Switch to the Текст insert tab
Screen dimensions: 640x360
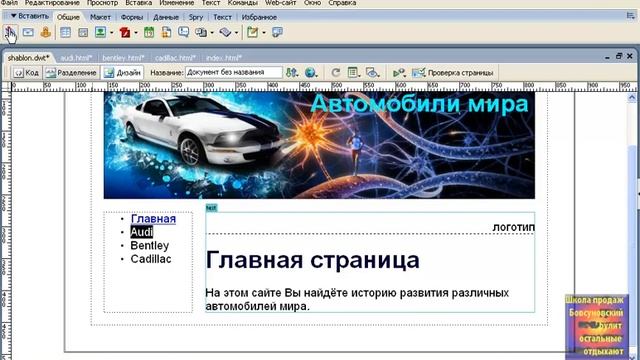tap(222, 17)
